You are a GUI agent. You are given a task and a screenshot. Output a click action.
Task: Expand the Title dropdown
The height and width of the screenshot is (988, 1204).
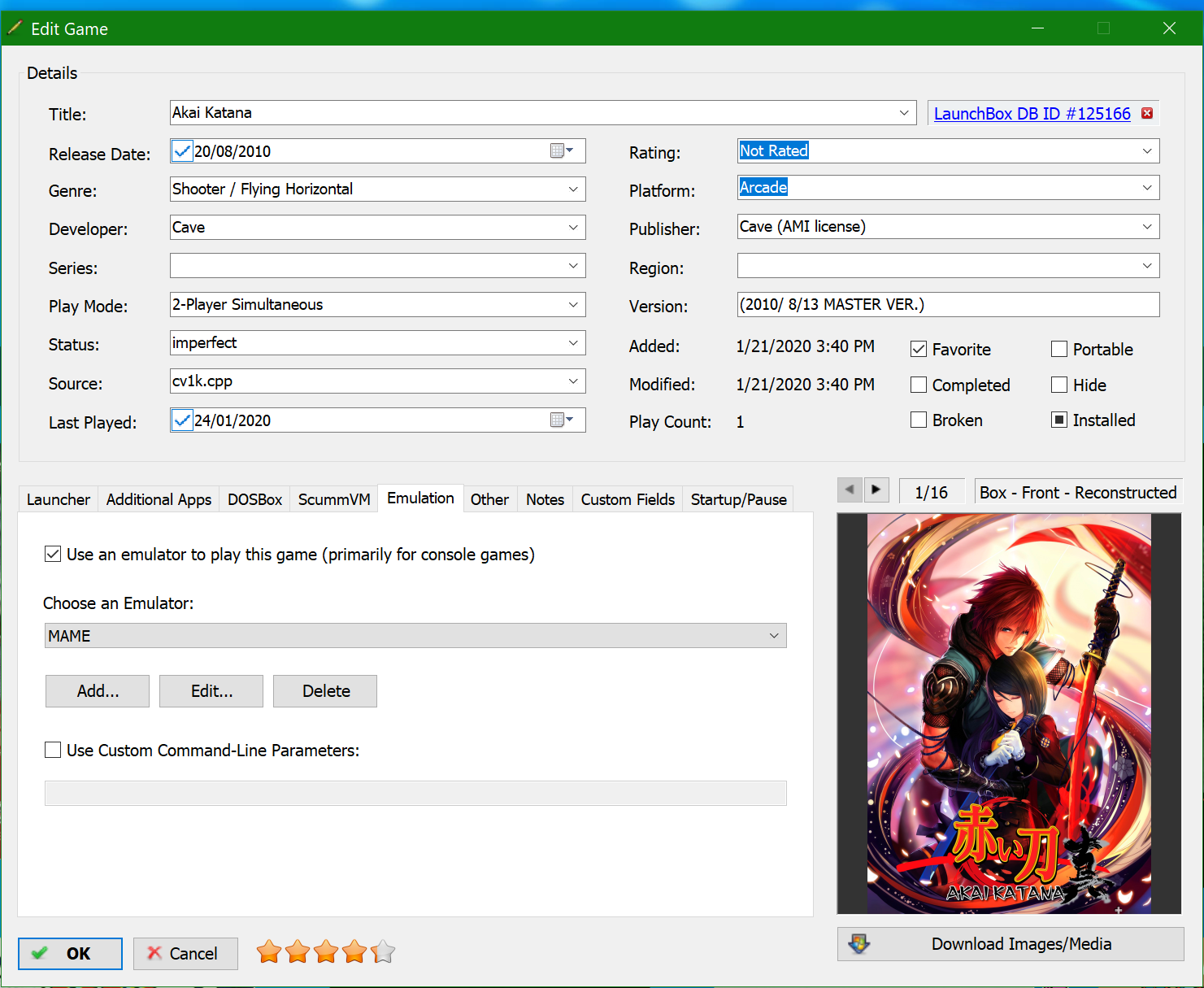tap(904, 113)
